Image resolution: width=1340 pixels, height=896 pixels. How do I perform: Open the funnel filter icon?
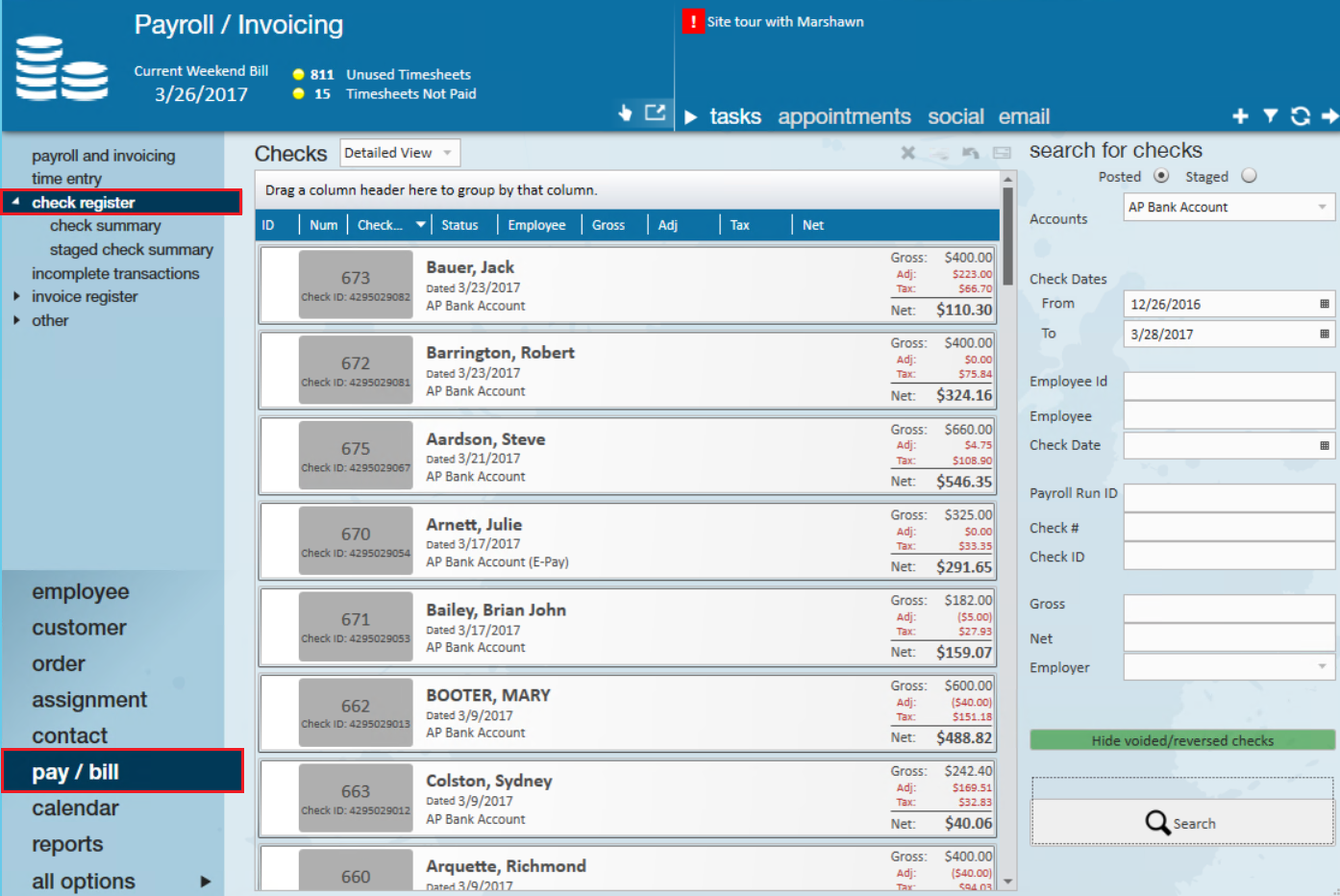pyautogui.click(x=1270, y=116)
